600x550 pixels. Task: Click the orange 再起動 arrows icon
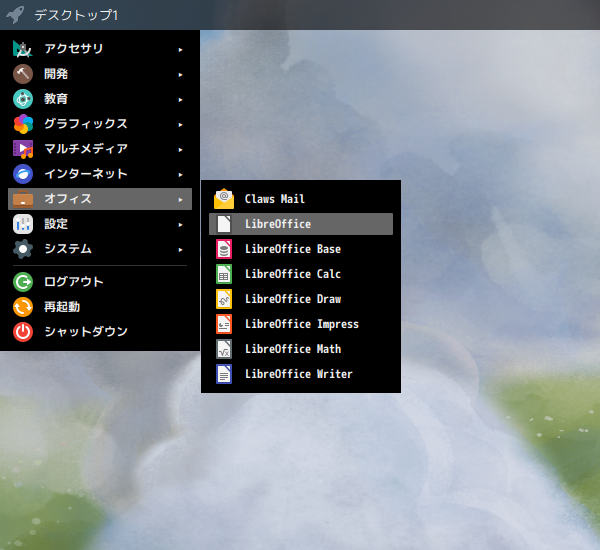23,307
